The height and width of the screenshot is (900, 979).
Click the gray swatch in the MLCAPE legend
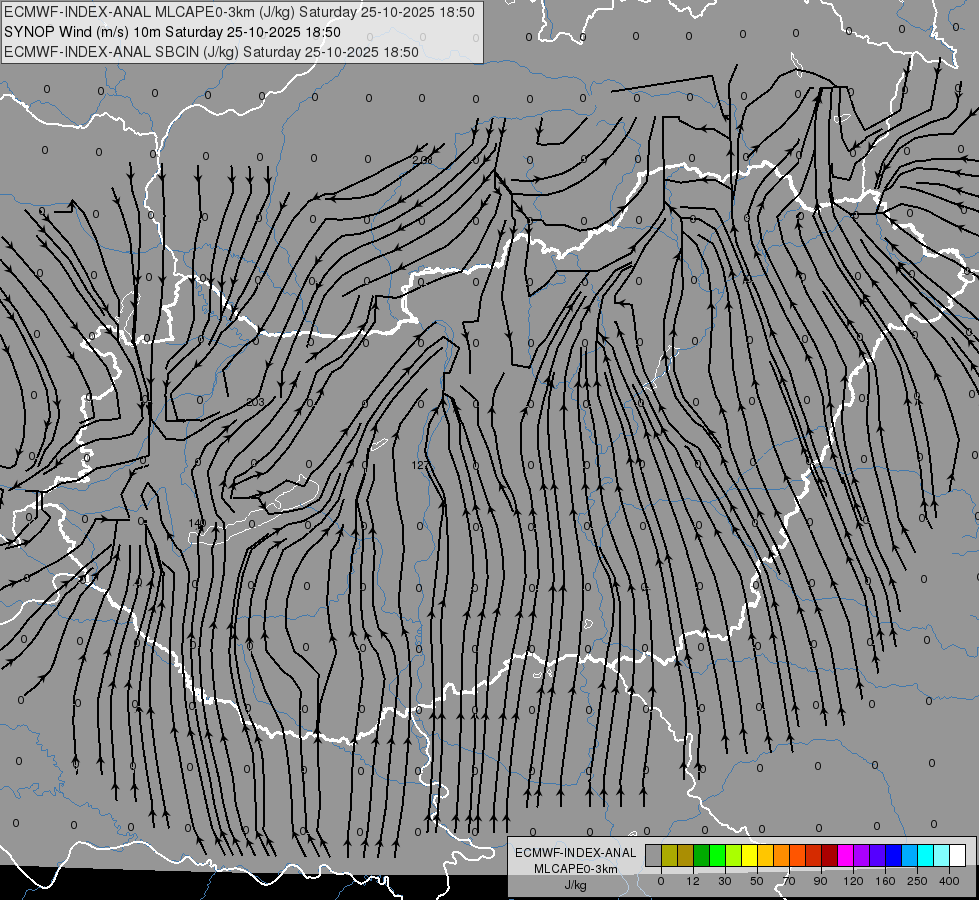click(654, 855)
